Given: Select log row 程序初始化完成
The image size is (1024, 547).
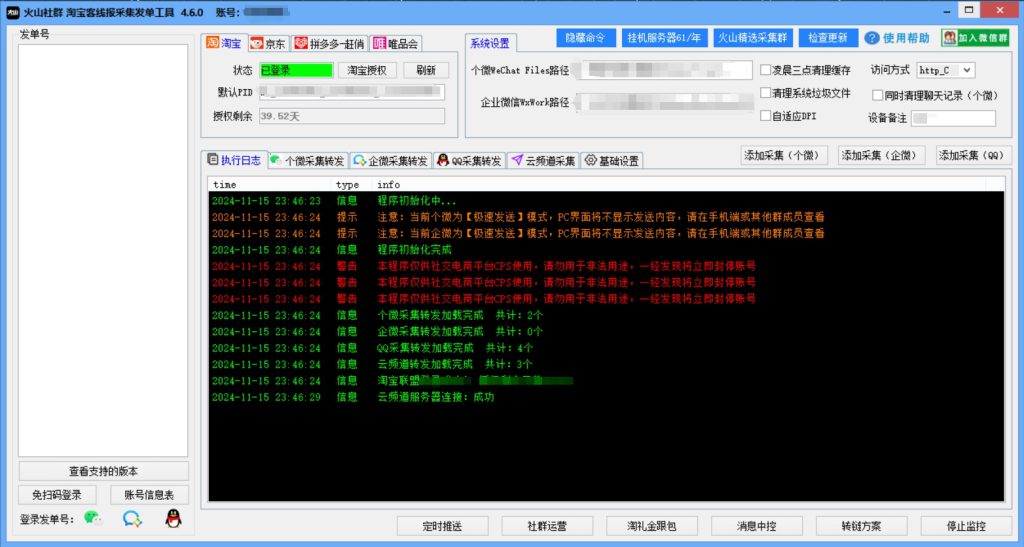Looking at the screenshot, I should [606, 249].
